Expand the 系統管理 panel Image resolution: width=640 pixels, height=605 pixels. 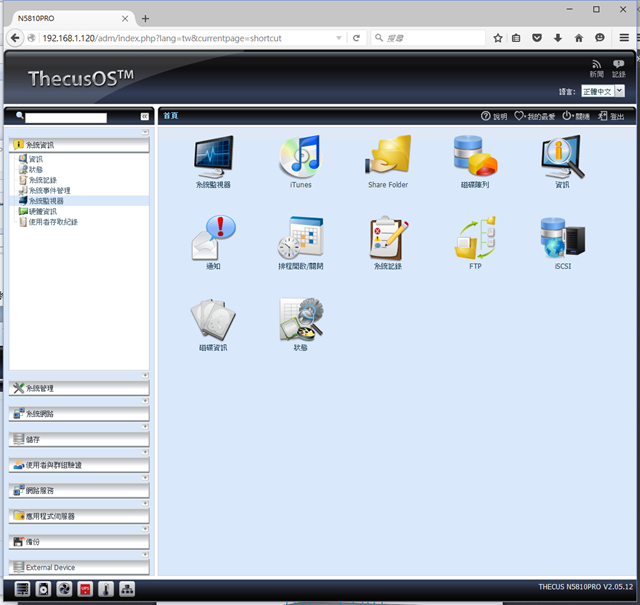click(79, 388)
